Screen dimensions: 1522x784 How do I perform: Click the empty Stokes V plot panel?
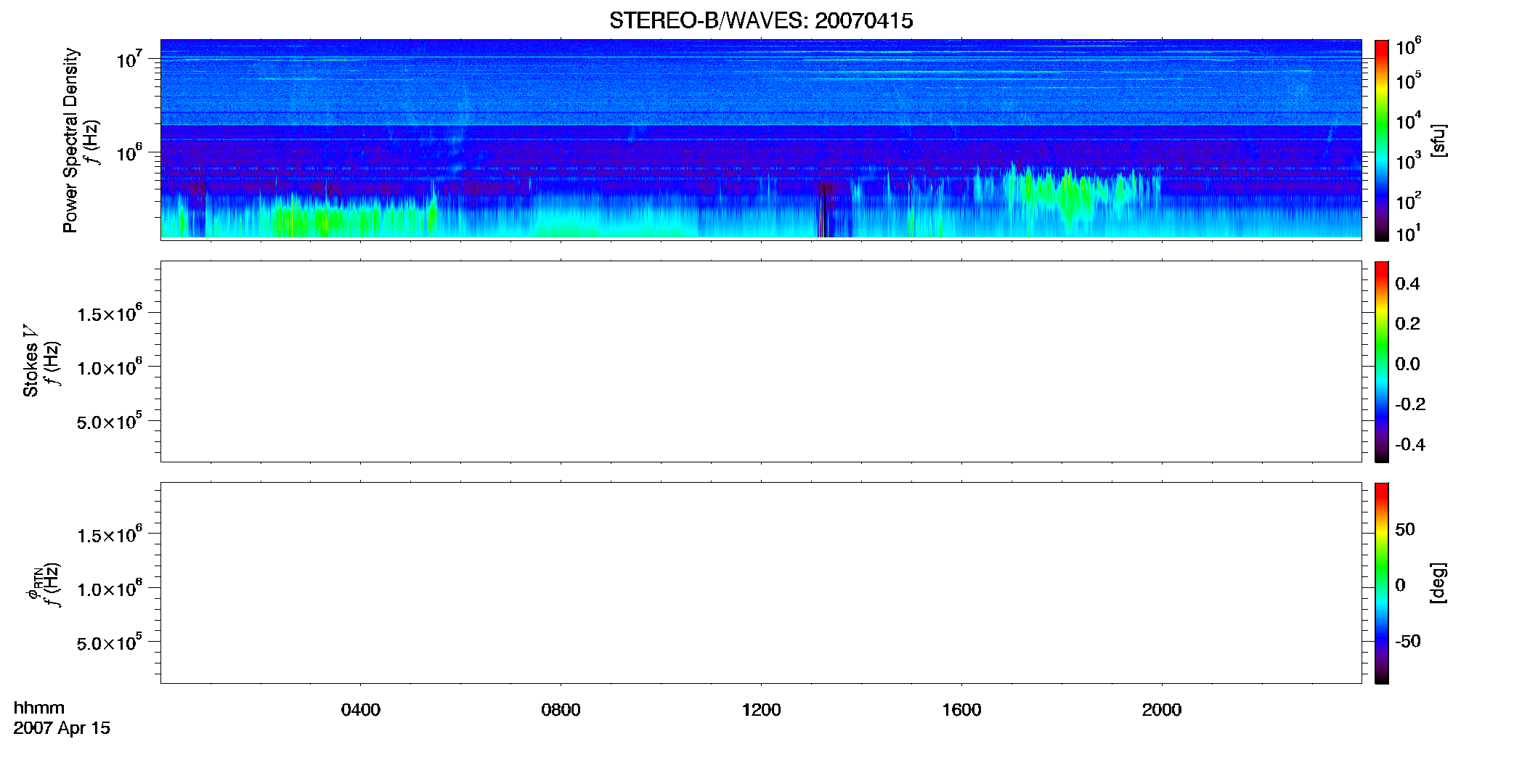761,362
